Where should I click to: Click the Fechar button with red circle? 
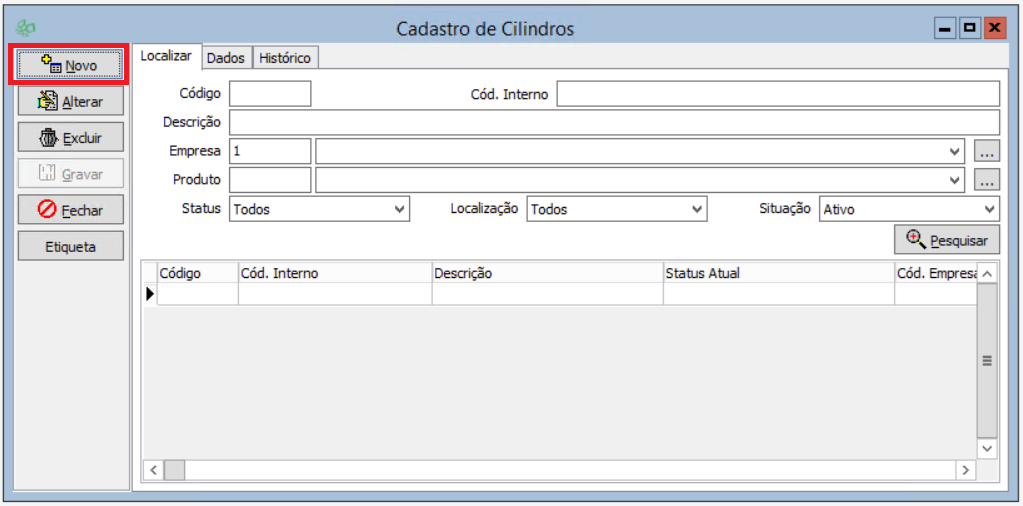point(70,210)
